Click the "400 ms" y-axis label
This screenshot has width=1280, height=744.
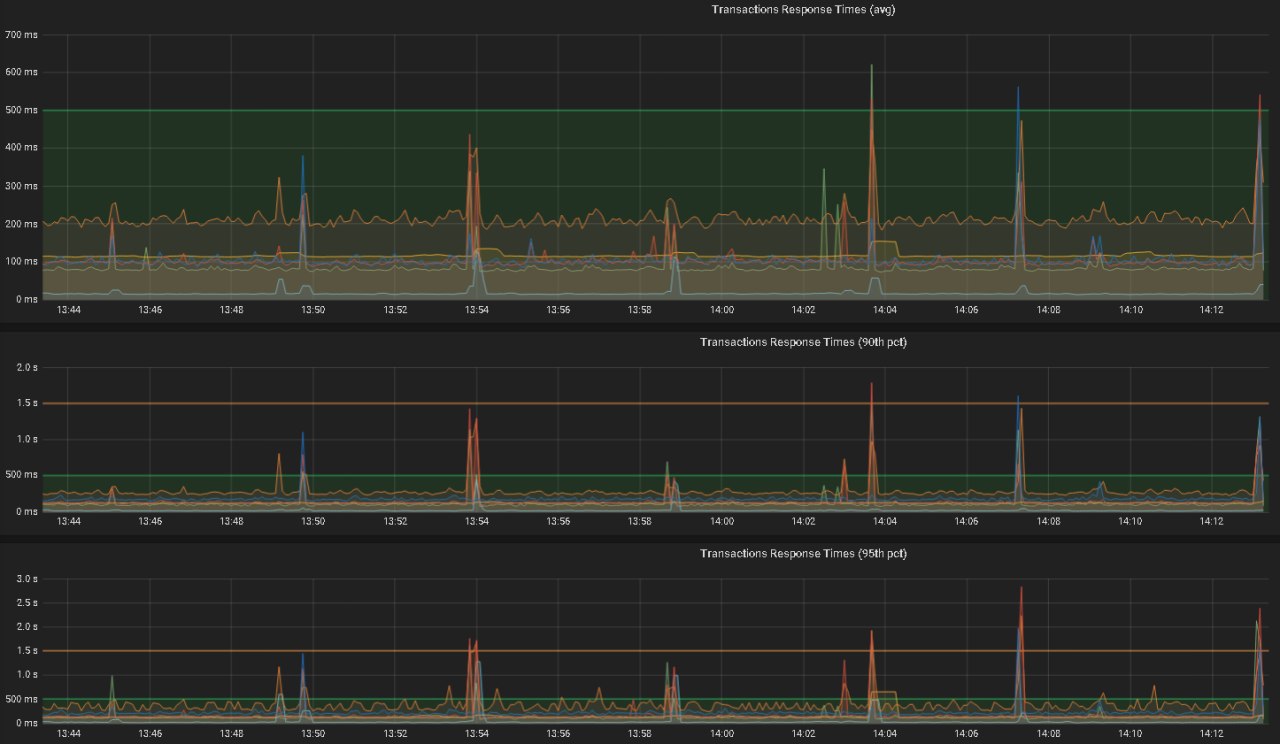pos(21,148)
